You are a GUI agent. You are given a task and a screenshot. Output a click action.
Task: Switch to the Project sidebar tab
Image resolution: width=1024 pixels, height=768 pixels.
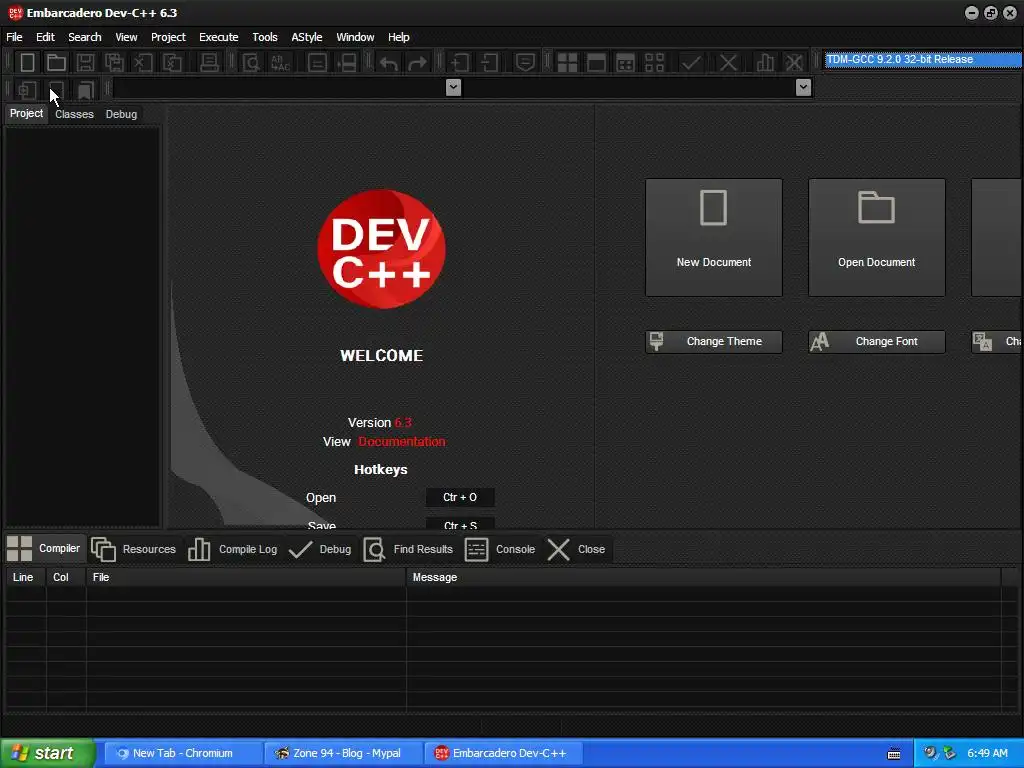tap(26, 114)
